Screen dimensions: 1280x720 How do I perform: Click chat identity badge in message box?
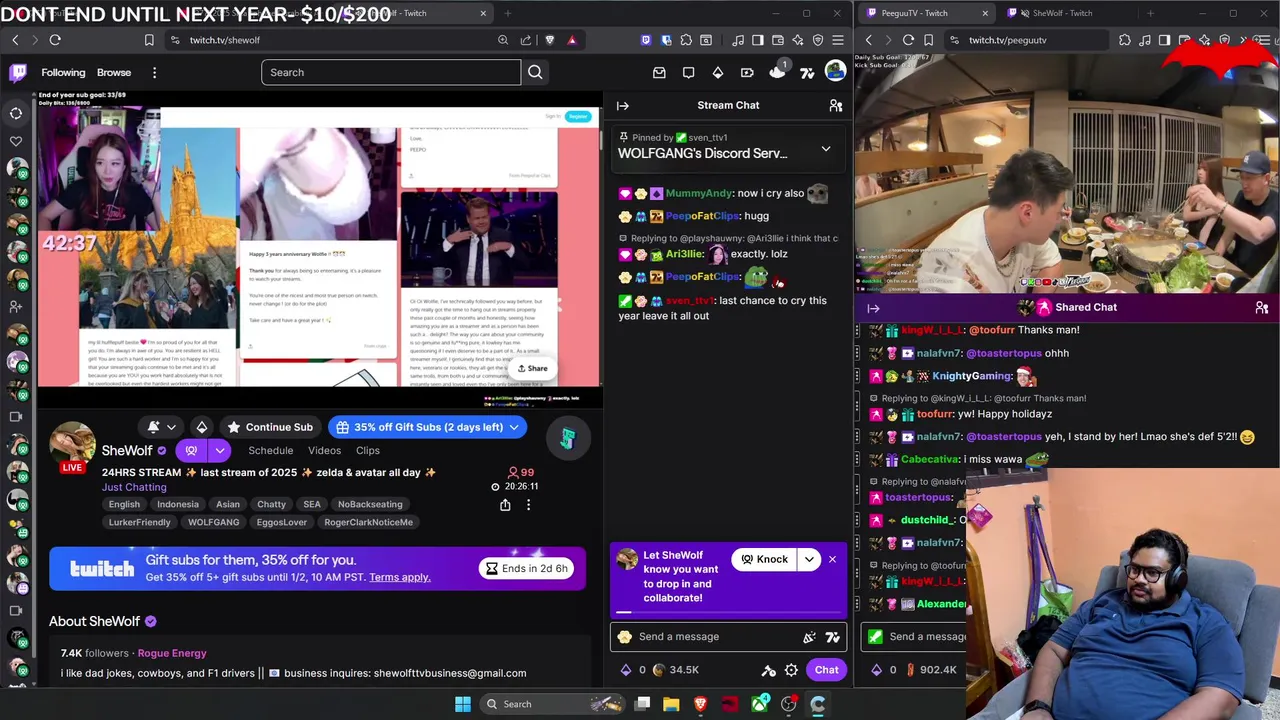click(x=625, y=636)
